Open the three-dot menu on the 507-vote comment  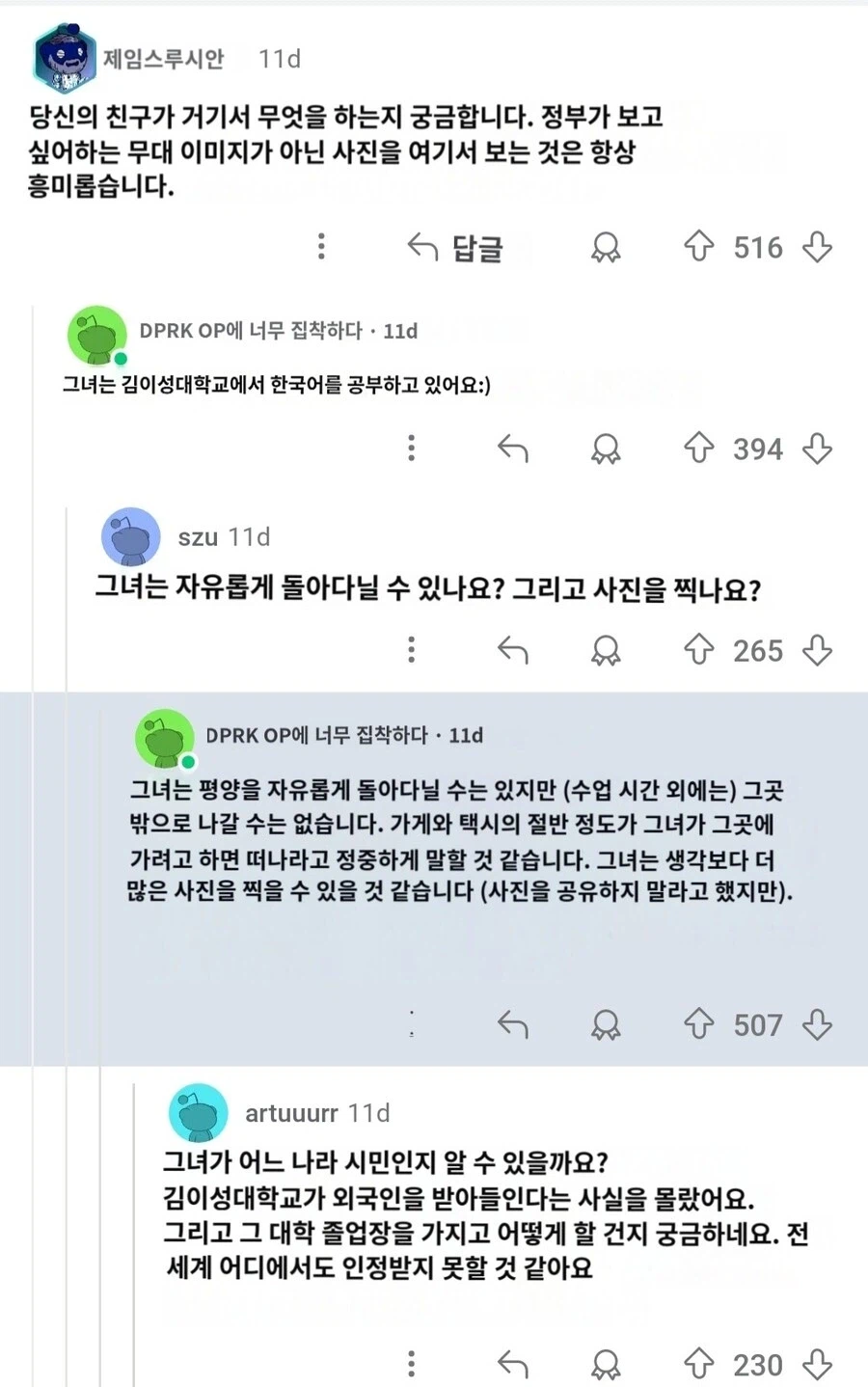click(413, 1024)
